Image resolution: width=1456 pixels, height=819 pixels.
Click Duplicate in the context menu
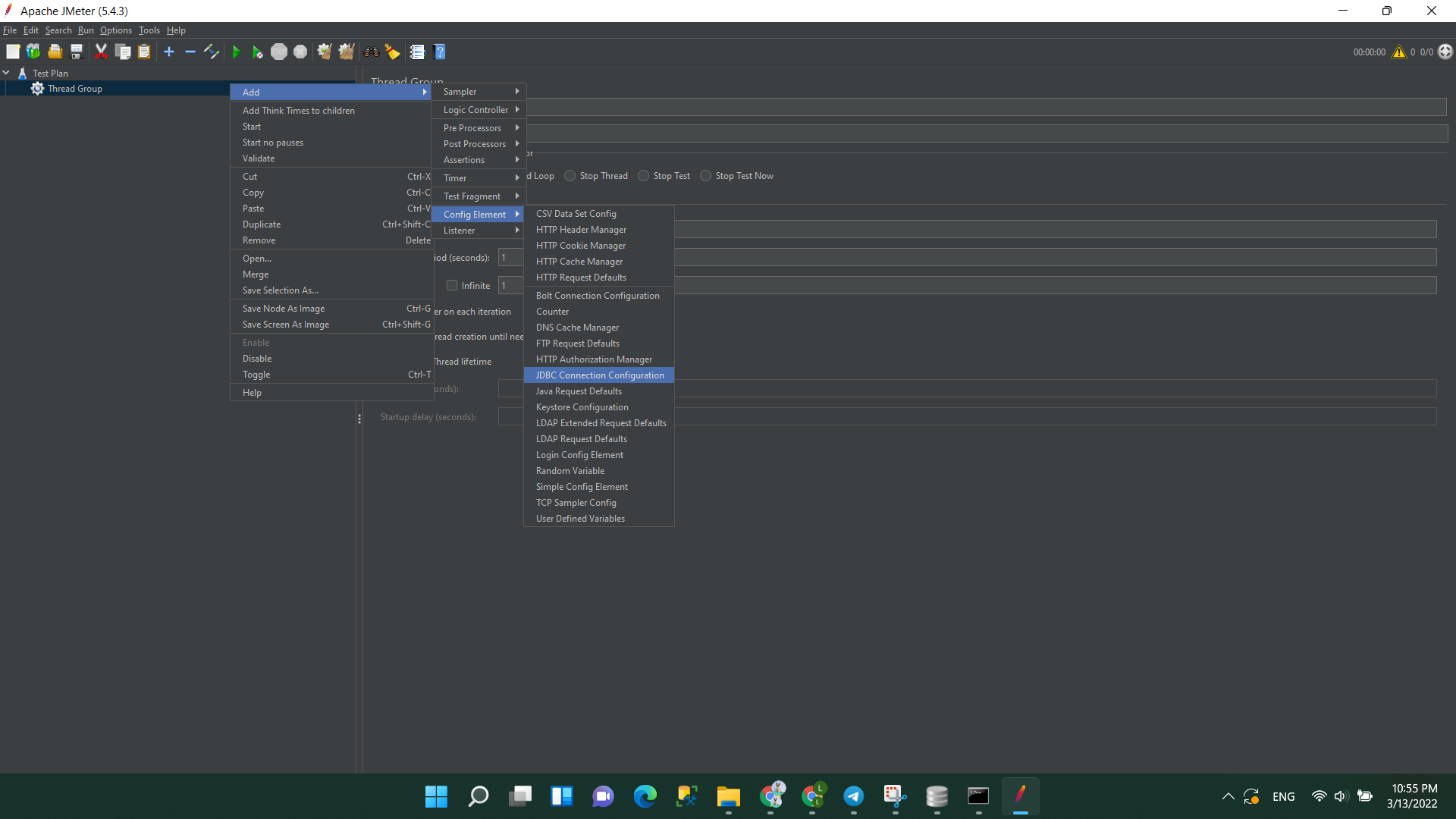tap(331, 224)
